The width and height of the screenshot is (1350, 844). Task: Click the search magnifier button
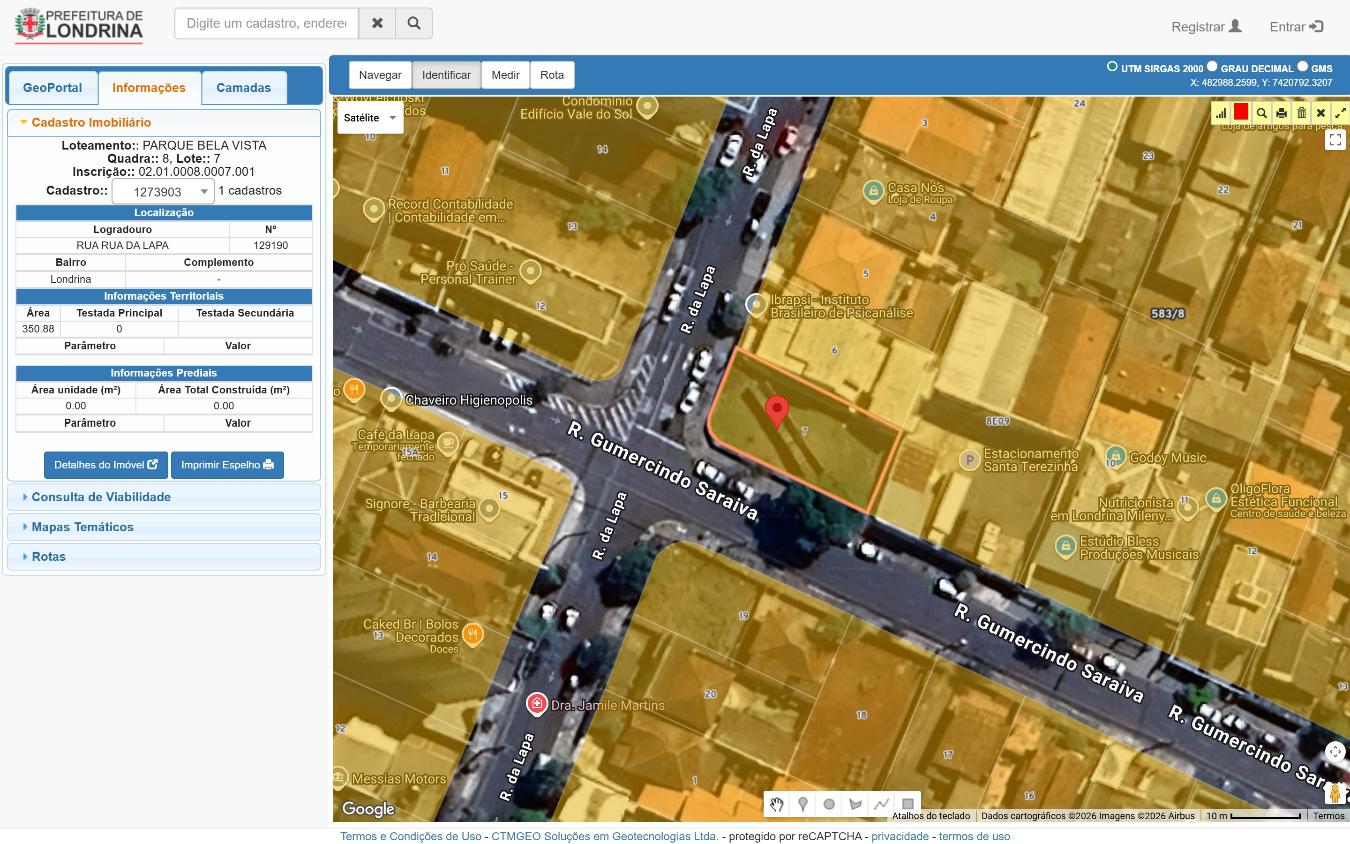(x=414, y=23)
